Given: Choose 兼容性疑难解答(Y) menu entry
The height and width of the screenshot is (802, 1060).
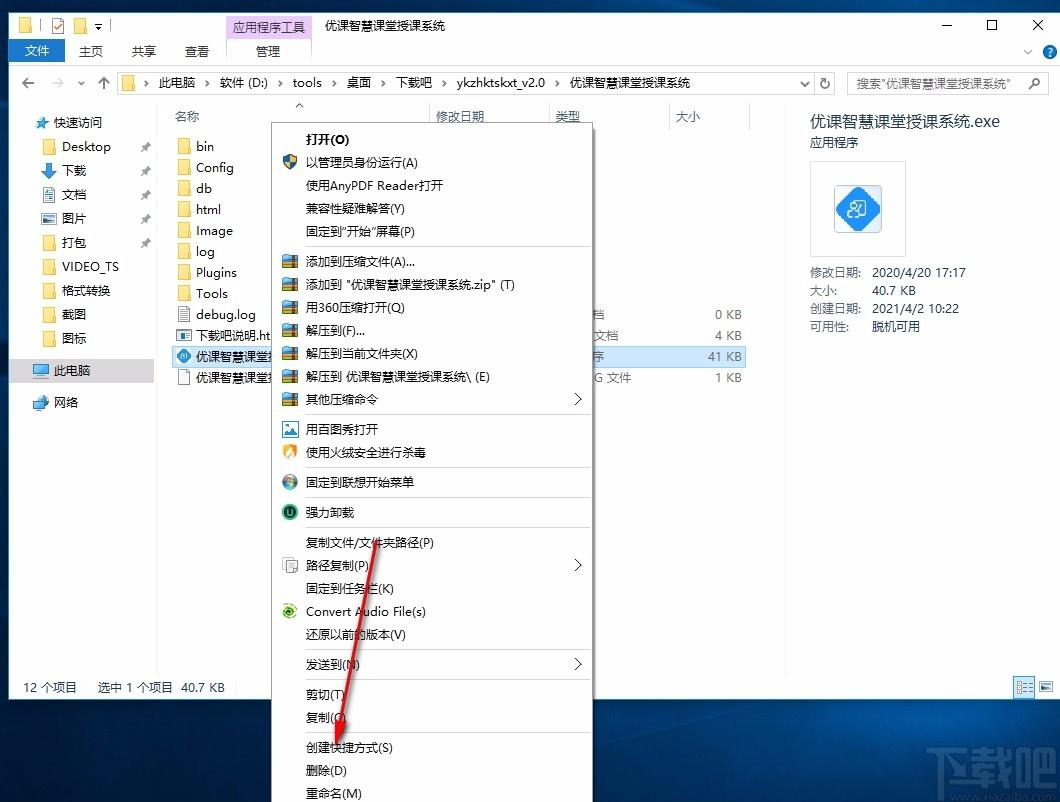Looking at the screenshot, I should [355, 208].
